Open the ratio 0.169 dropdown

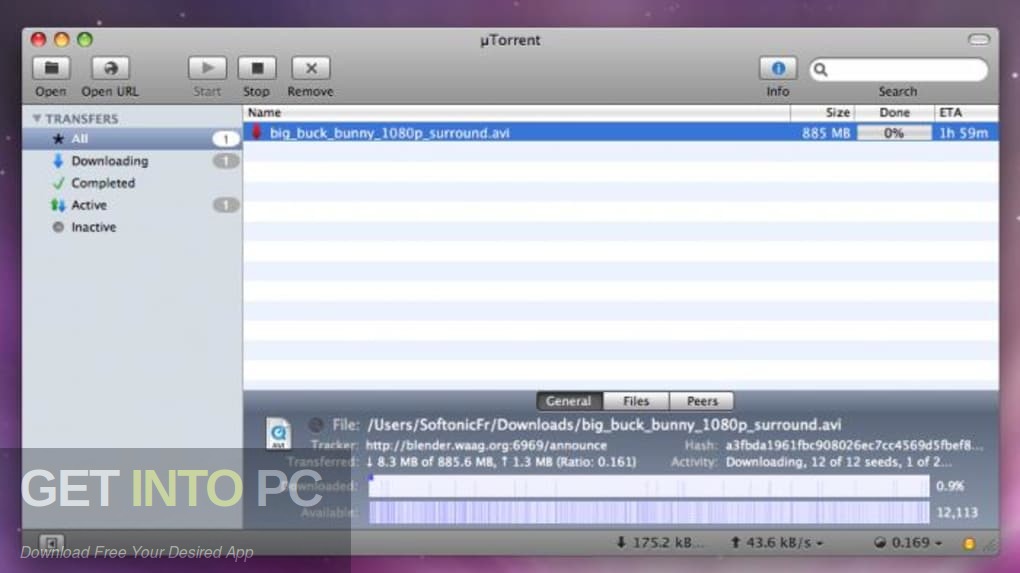pyautogui.click(x=908, y=542)
